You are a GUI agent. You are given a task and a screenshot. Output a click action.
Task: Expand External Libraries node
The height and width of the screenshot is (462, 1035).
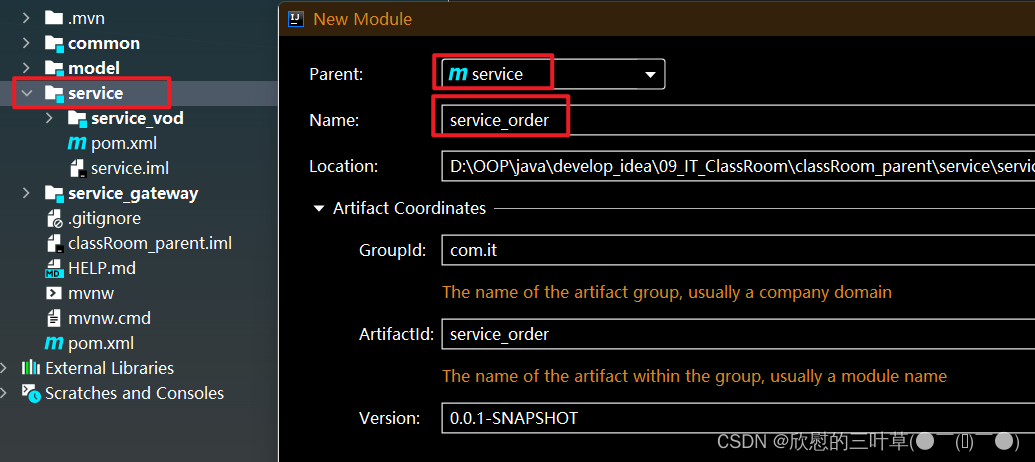(x=5, y=368)
